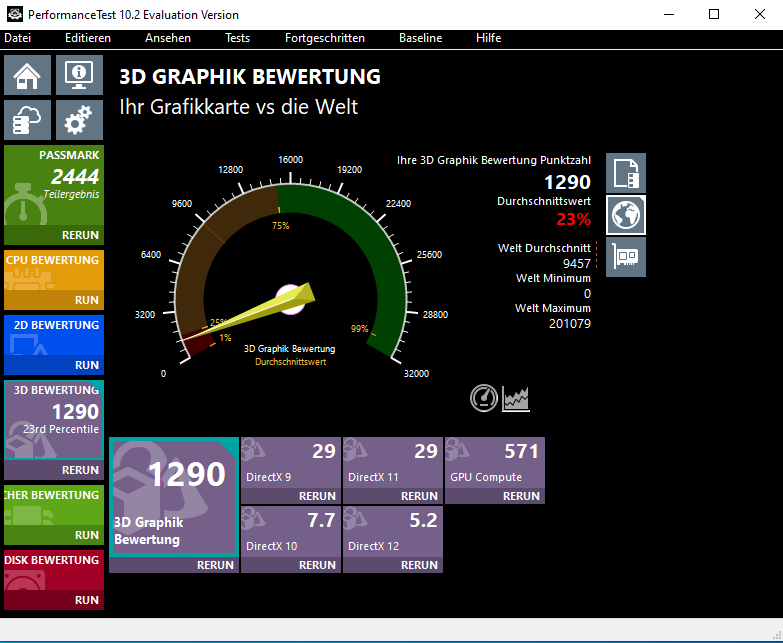The height and width of the screenshot is (643, 783).
Task: Open the cloud baseline manager icon
Action: [x=27, y=120]
